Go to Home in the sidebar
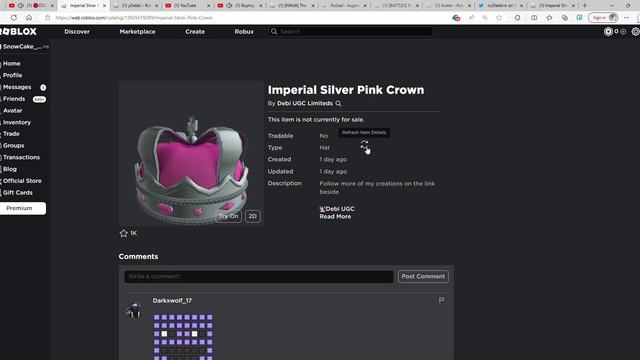Screen dimensions: 640x360 11,64
